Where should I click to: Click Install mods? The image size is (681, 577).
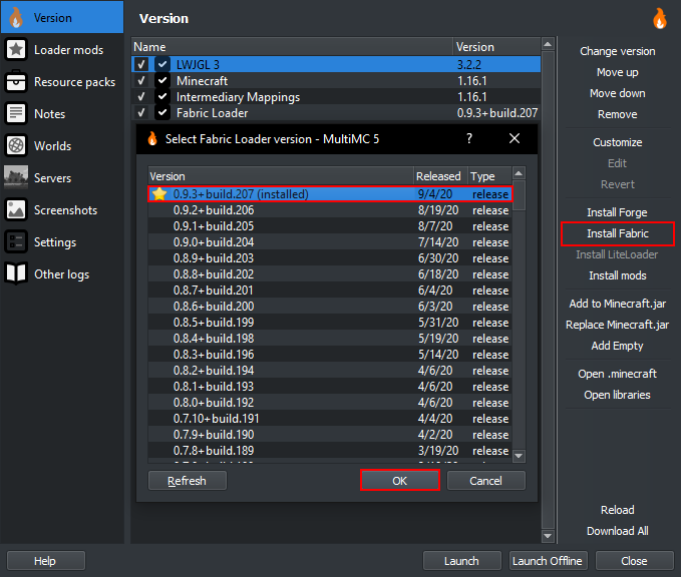tap(618, 276)
